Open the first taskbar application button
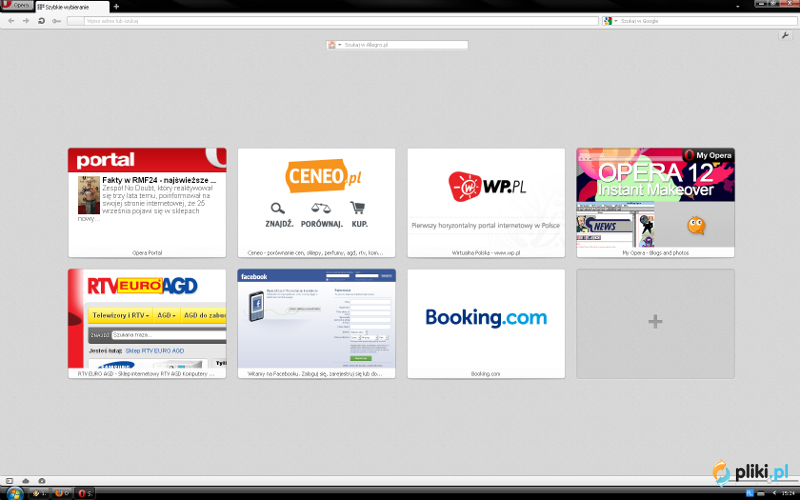This screenshot has width=800, height=500. tap(39, 493)
